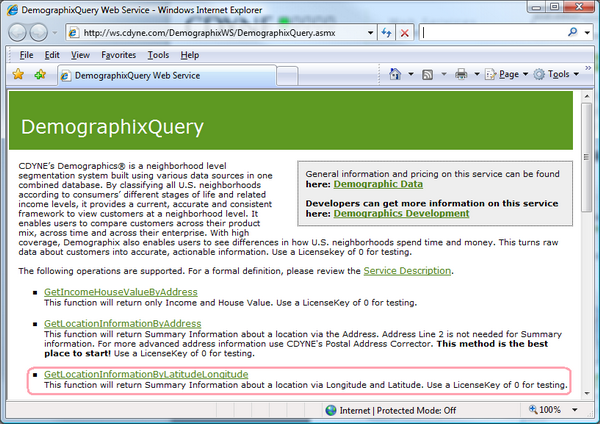Maximize the Internet Explorer window

tap(554, 7)
